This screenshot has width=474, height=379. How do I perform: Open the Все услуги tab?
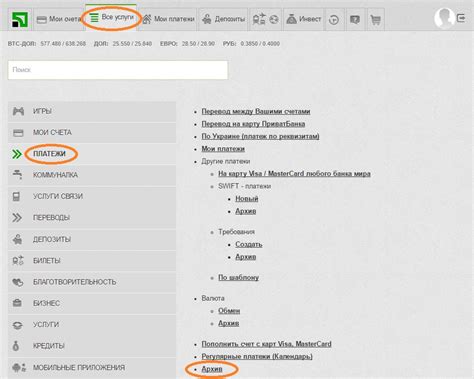coord(111,17)
